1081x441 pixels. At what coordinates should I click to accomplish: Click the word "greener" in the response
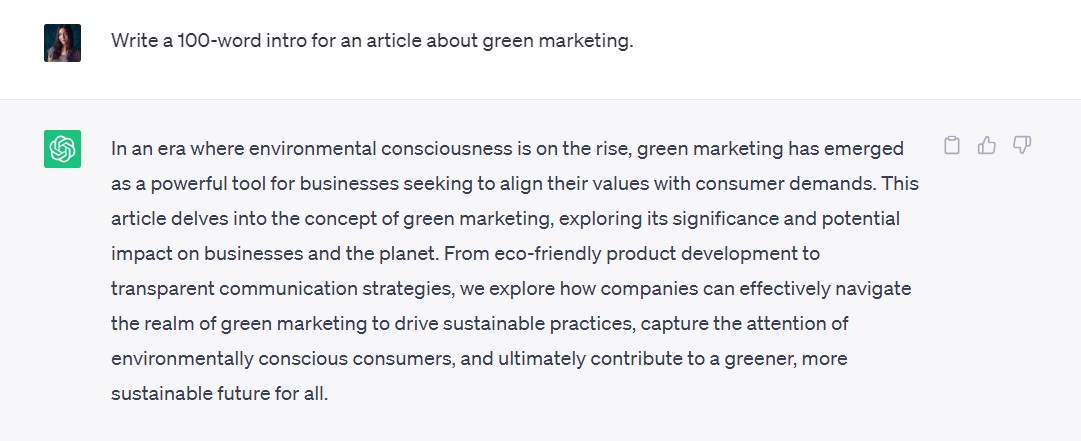768,358
